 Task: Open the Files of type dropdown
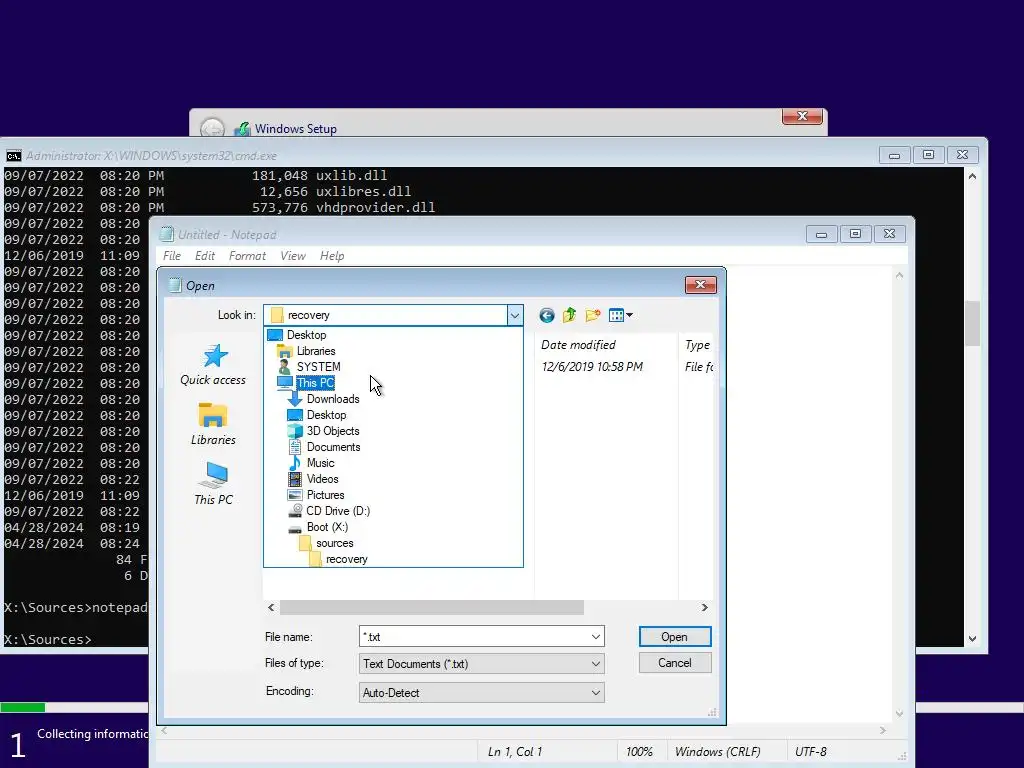(481, 664)
